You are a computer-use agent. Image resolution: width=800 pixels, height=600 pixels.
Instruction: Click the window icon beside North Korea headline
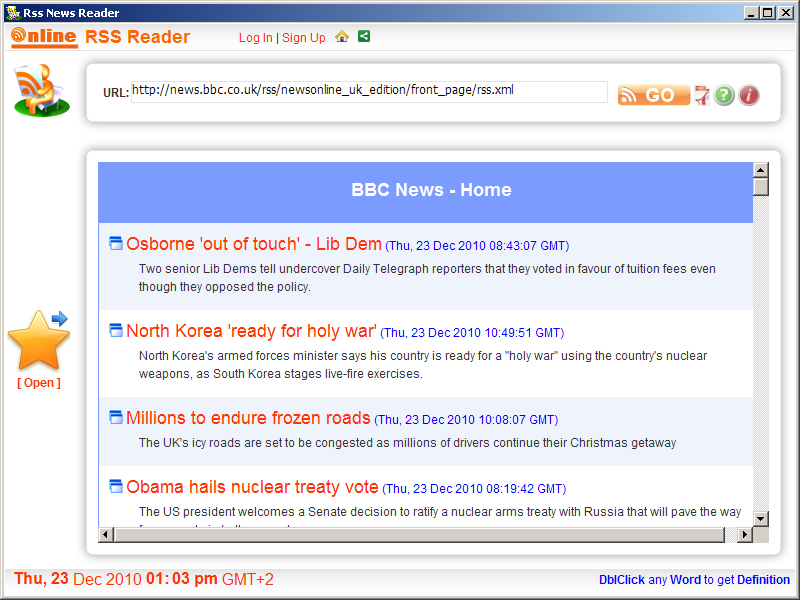tap(116, 331)
